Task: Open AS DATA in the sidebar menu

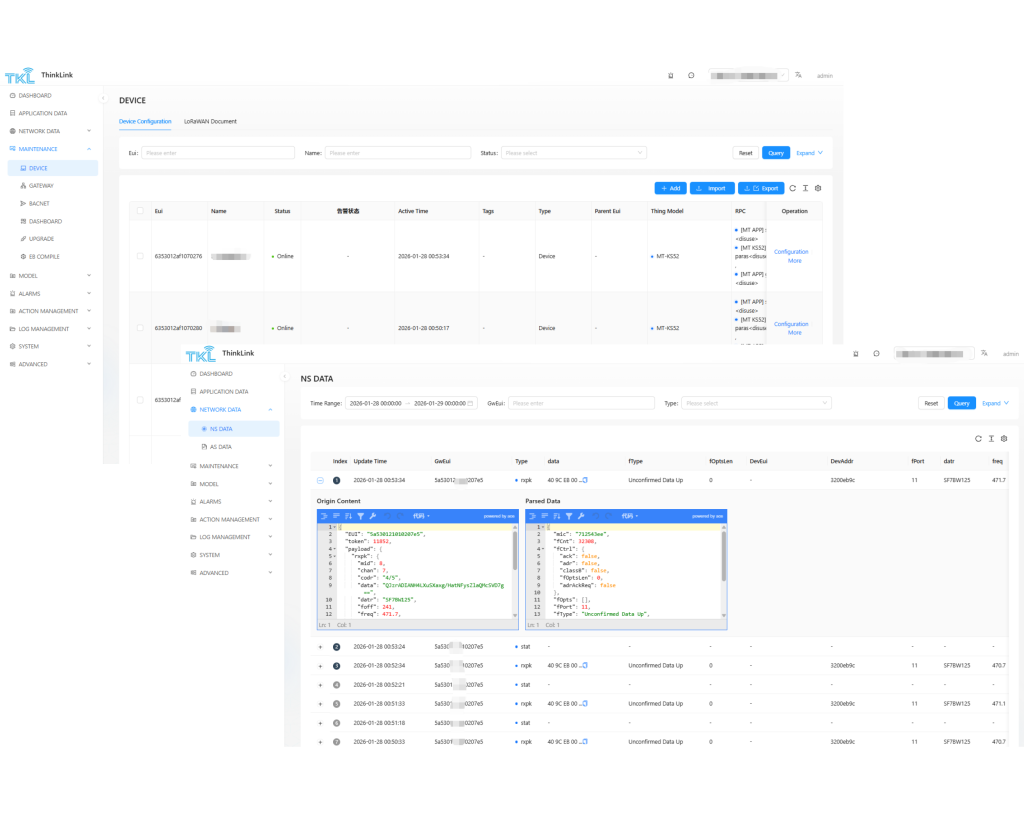Action: point(221,446)
